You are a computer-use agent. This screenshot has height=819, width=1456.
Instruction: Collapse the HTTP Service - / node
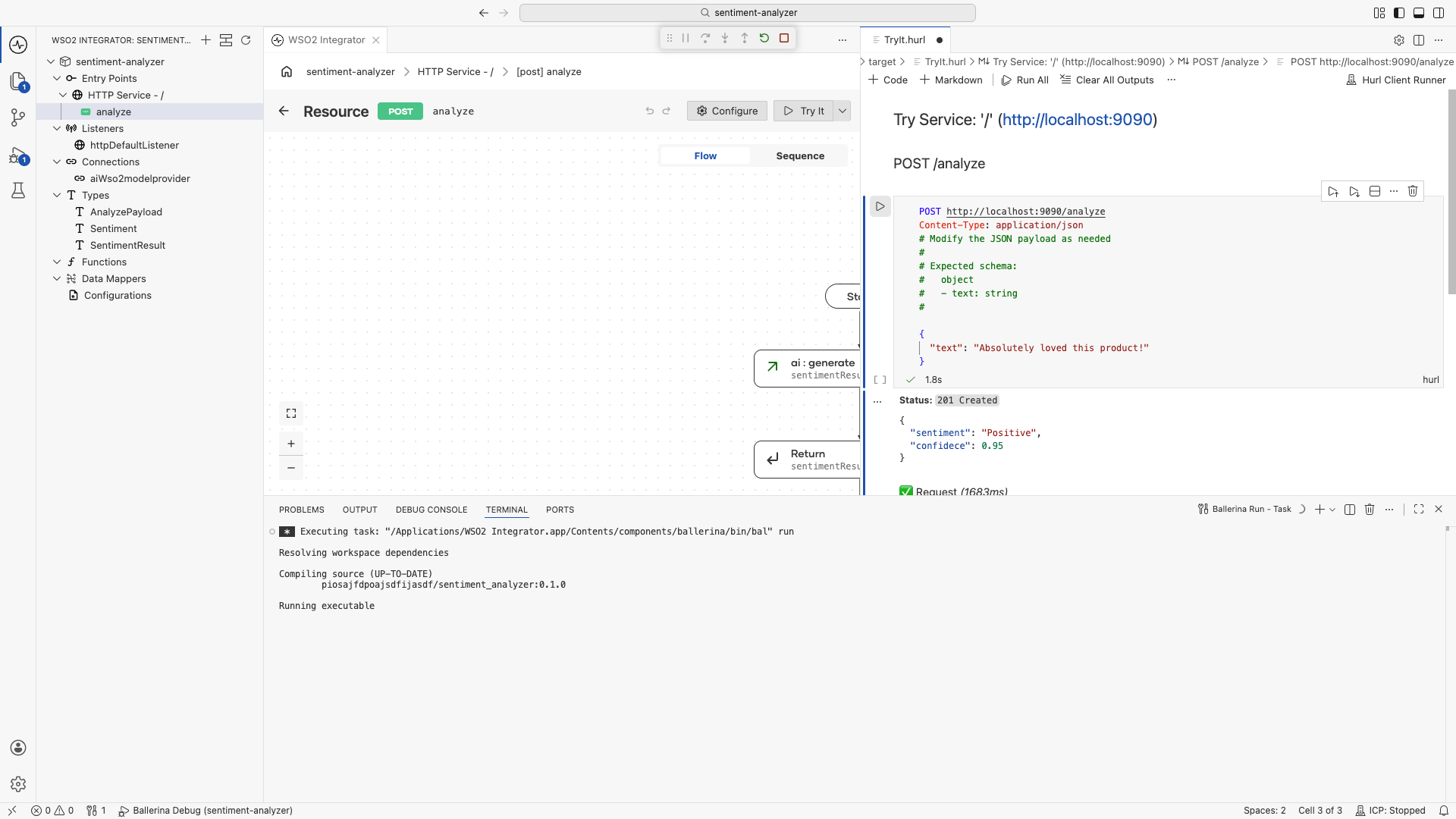[x=63, y=95]
